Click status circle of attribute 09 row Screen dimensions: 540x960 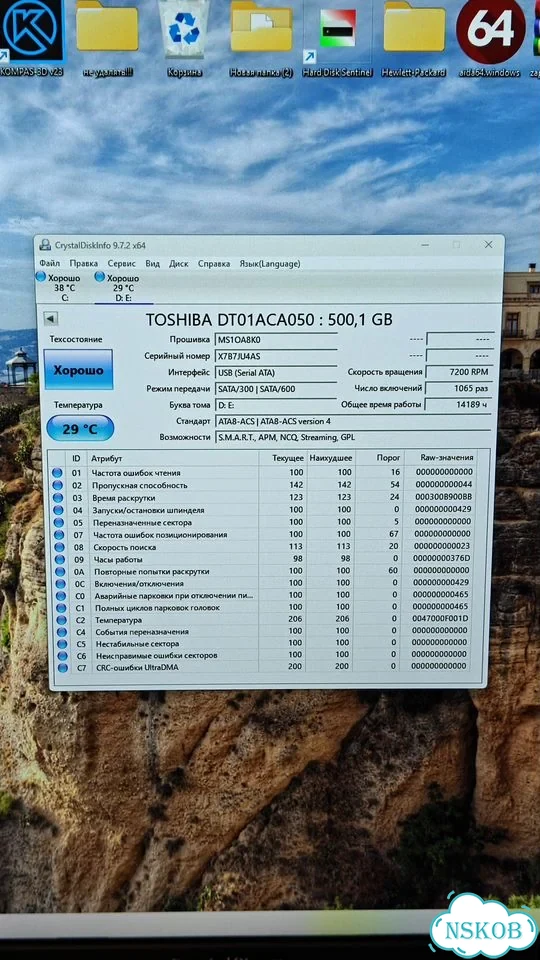(59, 559)
